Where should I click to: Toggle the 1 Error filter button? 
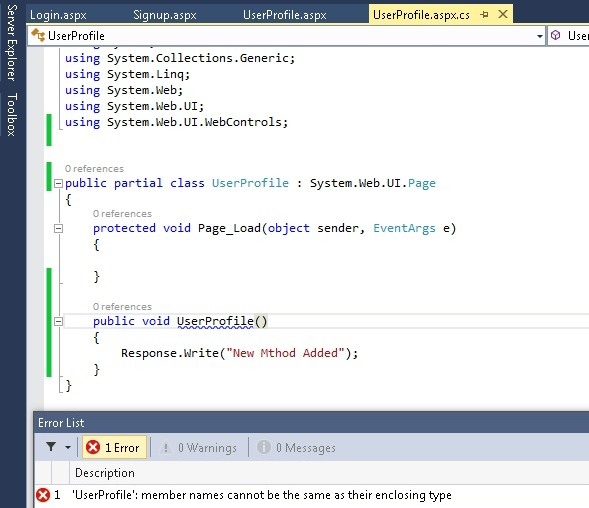[114, 447]
